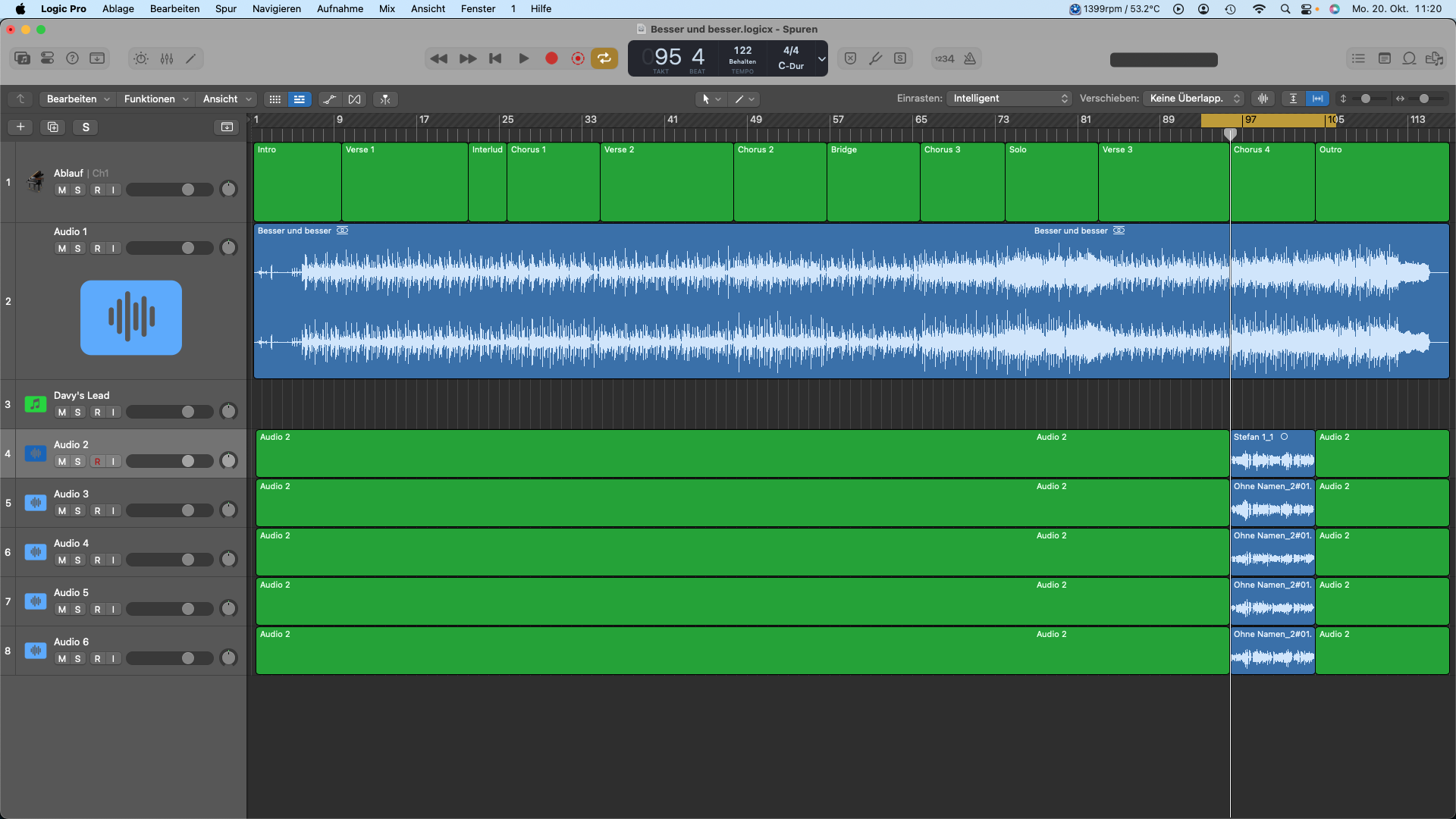
Task: Select the Chorus 4 marker region
Action: tap(1272, 182)
